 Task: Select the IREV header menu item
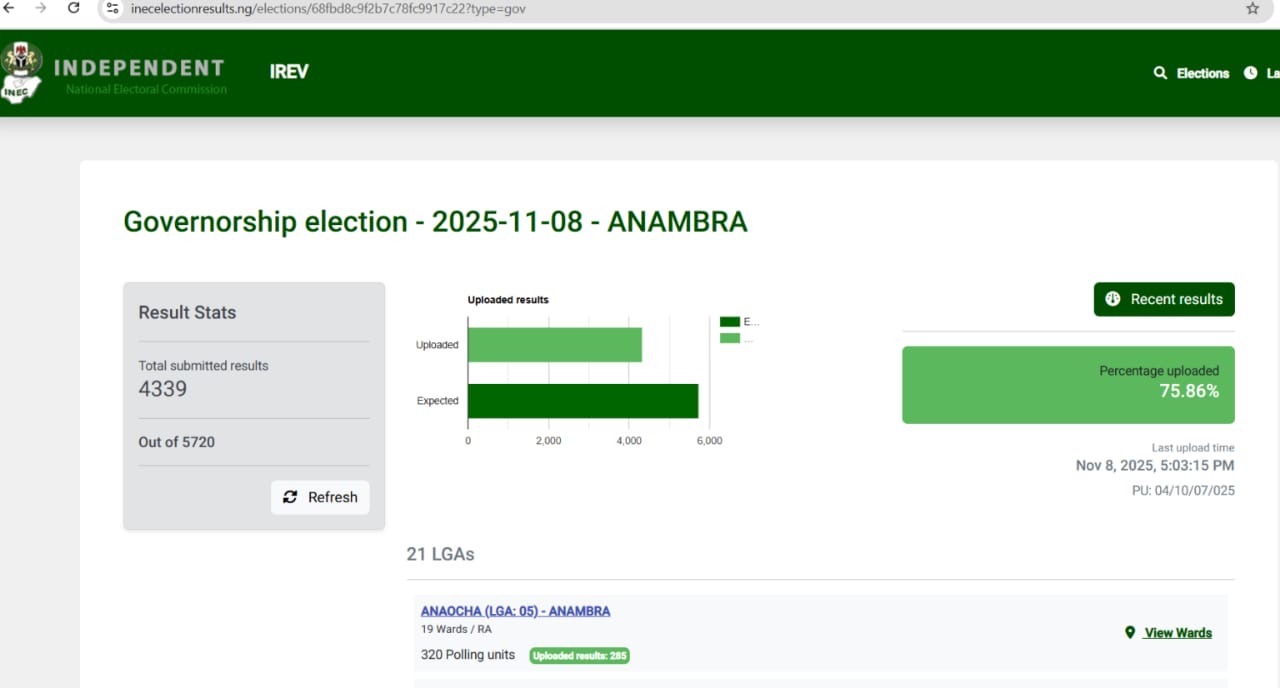pos(288,71)
